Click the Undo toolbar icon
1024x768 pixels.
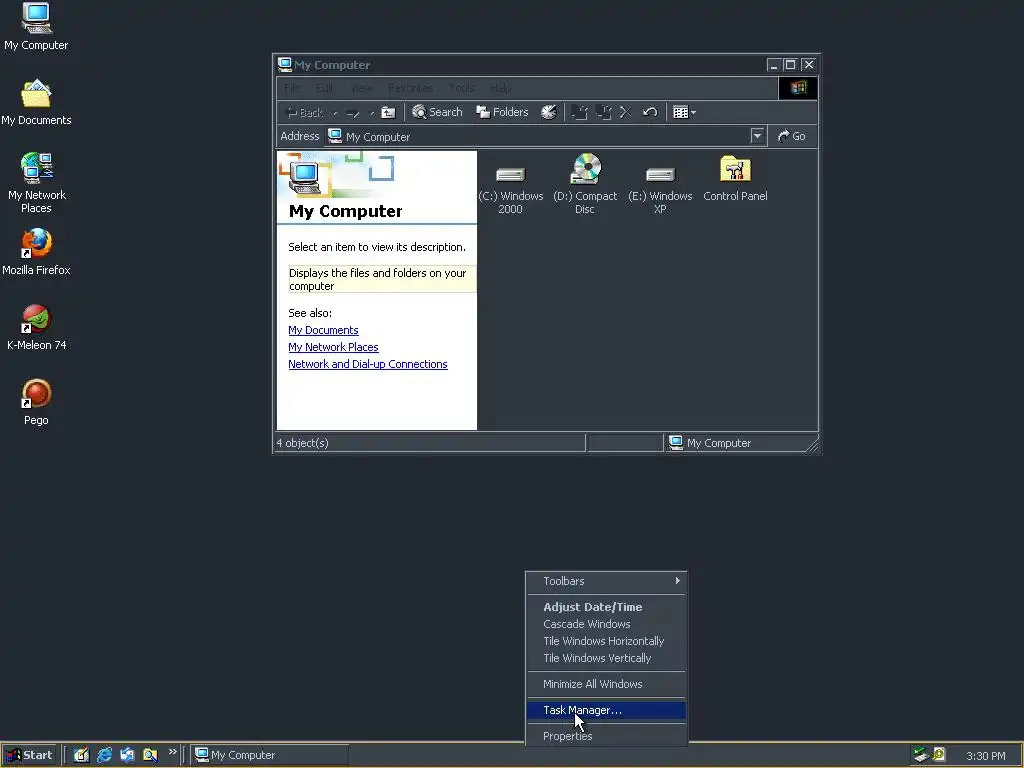point(649,112)
